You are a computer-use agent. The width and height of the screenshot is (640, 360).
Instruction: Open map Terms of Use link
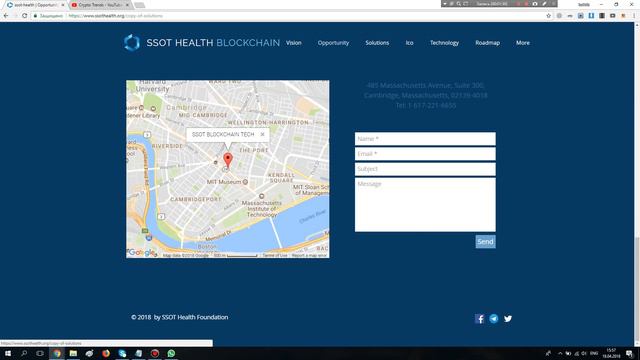pyautogui.click(x=275, y=256)
